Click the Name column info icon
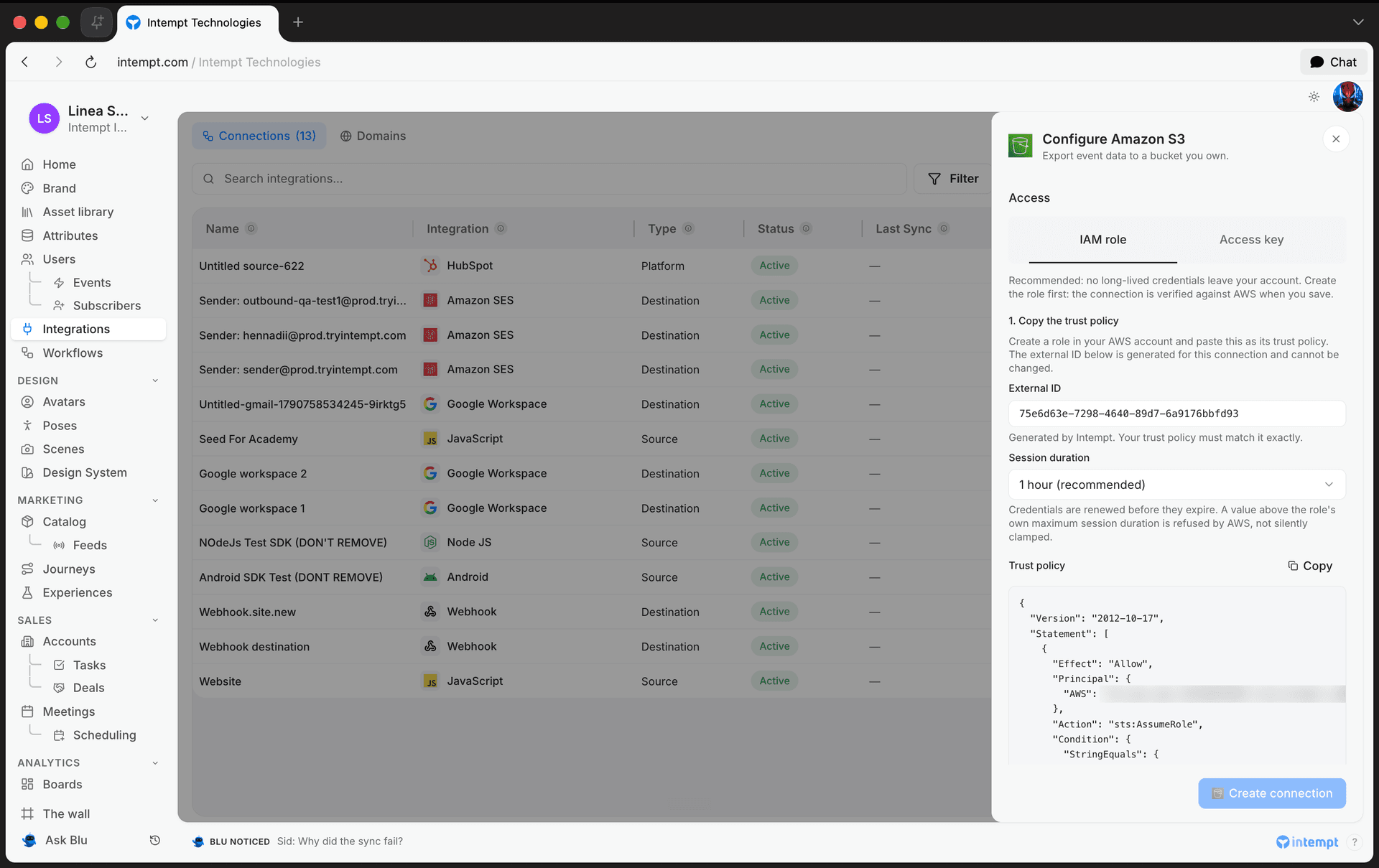 [251, 229]
